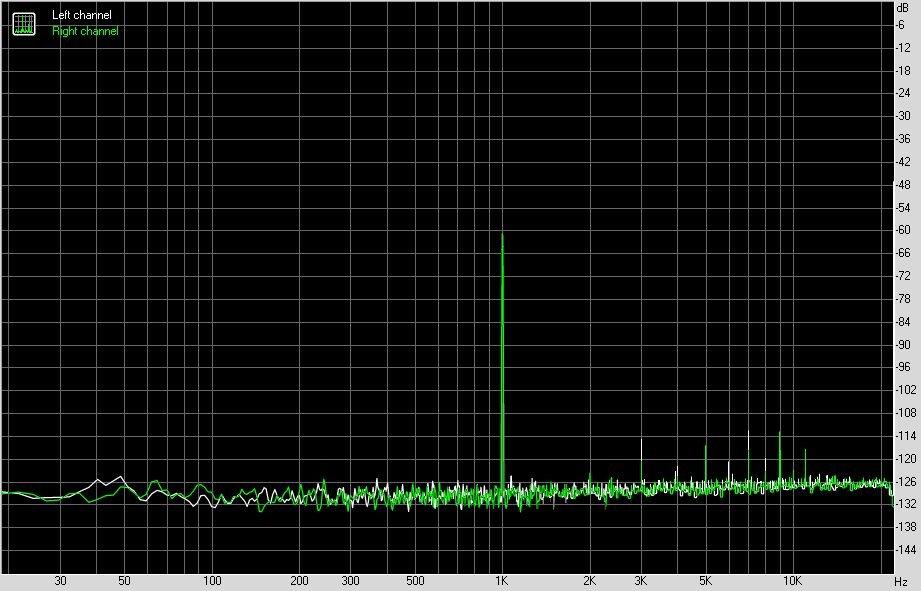Image resolution: width=921 pixels, height=591 pixels.
Task: Click the 1K frequency axis label
Action: (x=501, y=581)
